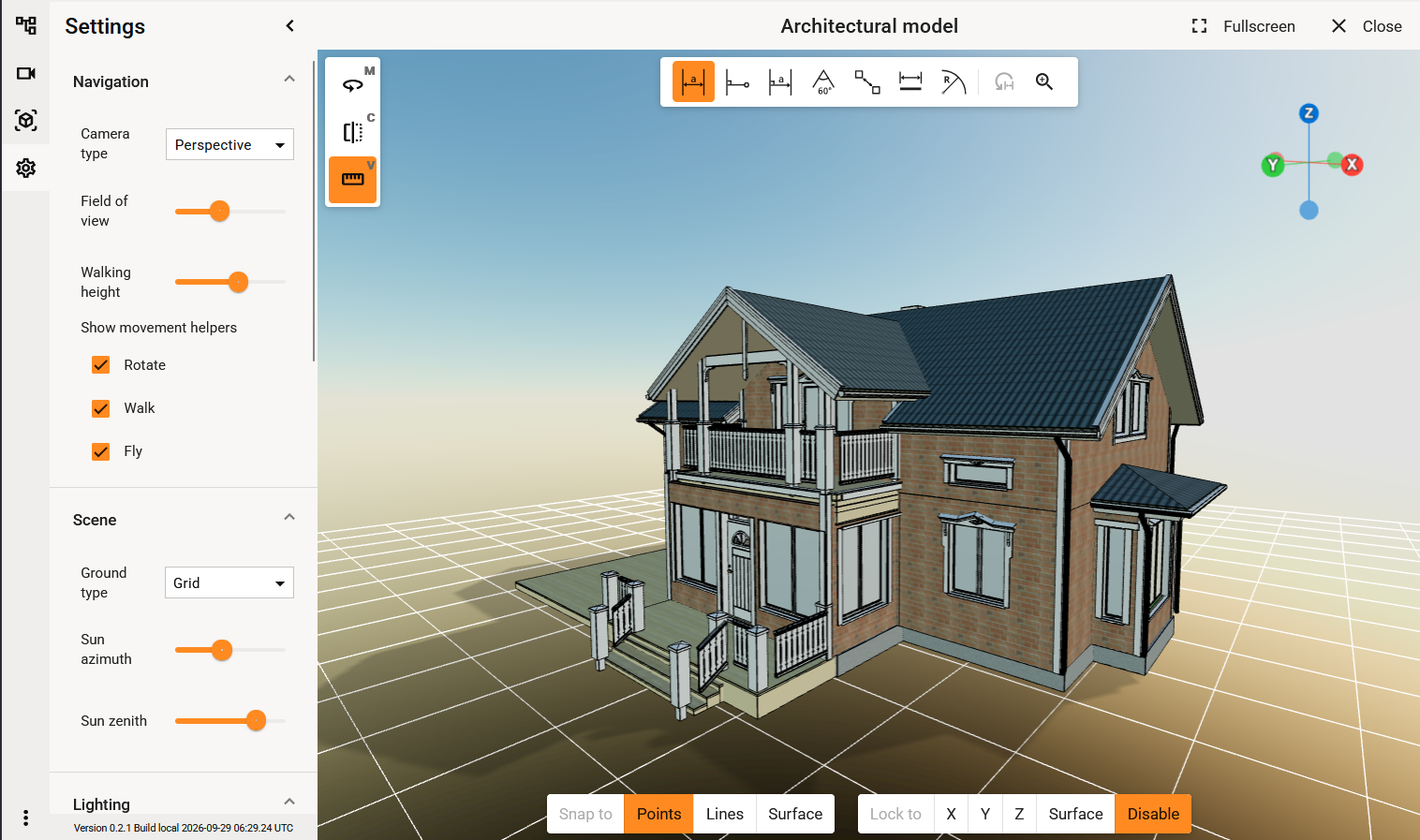The image size is (1420, 840).
Task: Activate the orbit navigation mode tool
Action: [x=352, y=85]
